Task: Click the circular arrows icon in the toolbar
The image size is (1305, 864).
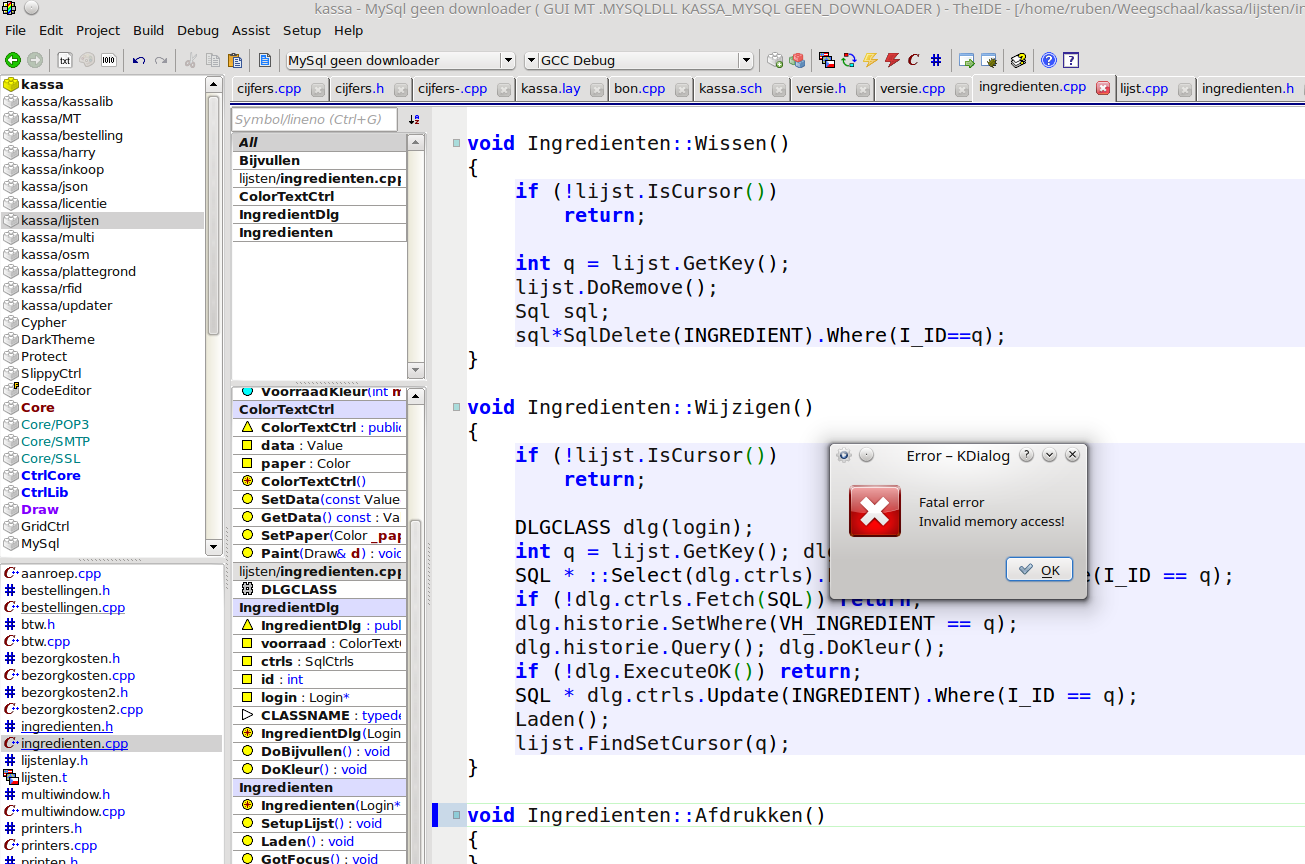Action: coord(849,60)
